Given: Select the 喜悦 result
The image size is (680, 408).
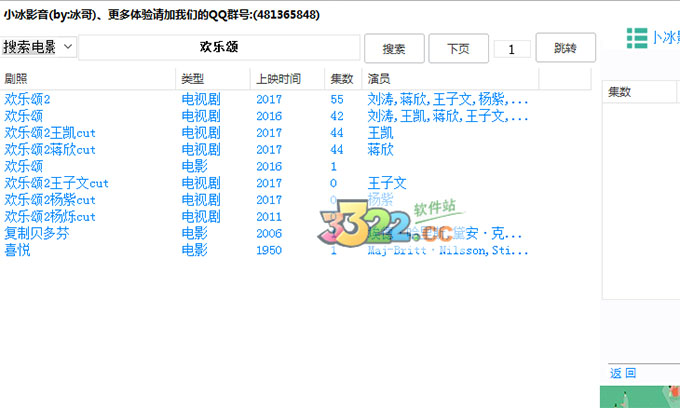Looking at the screenshot, I should [17, 250].
